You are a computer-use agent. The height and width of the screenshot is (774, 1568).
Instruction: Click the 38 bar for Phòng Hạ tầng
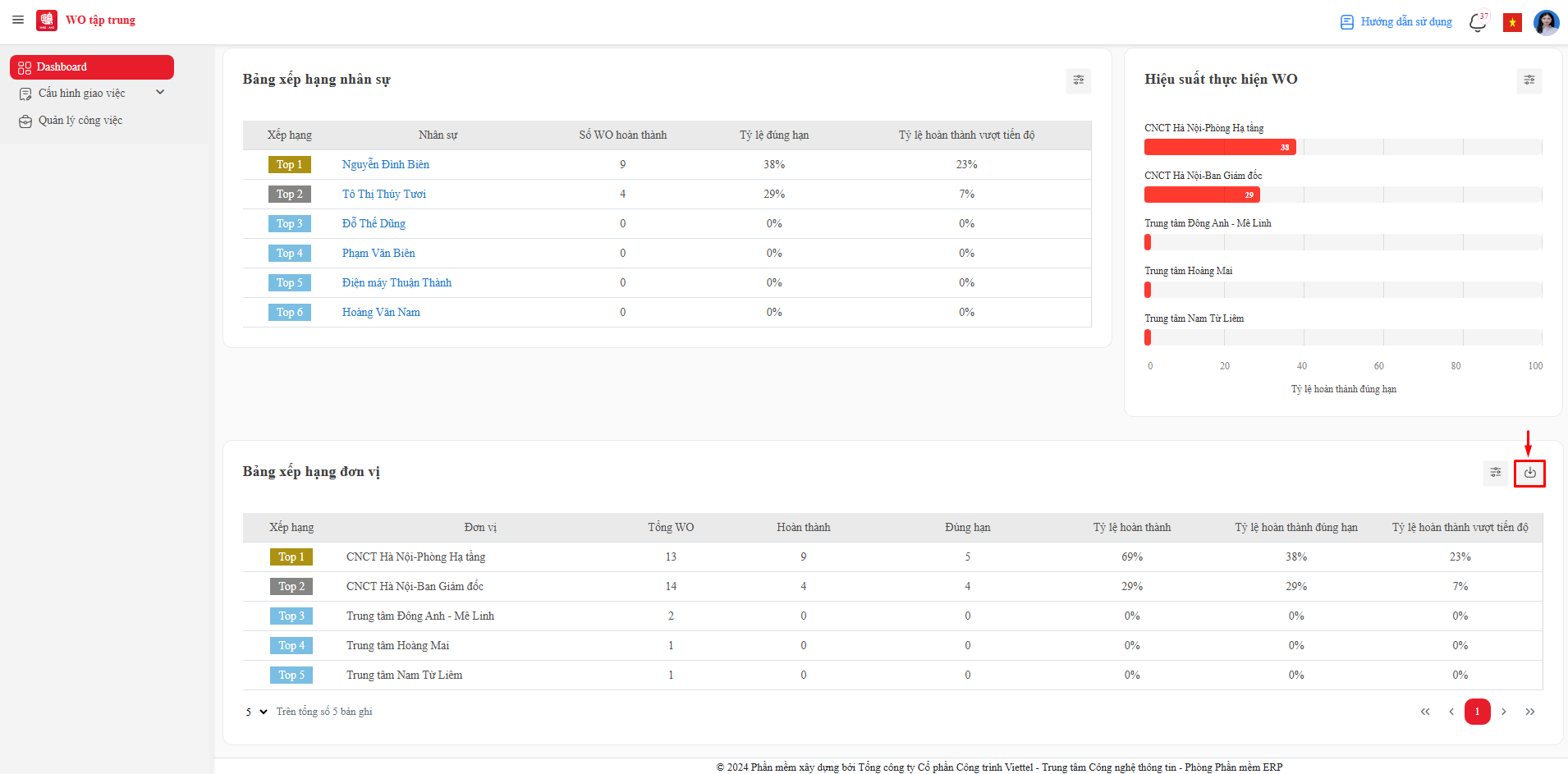1220,147
